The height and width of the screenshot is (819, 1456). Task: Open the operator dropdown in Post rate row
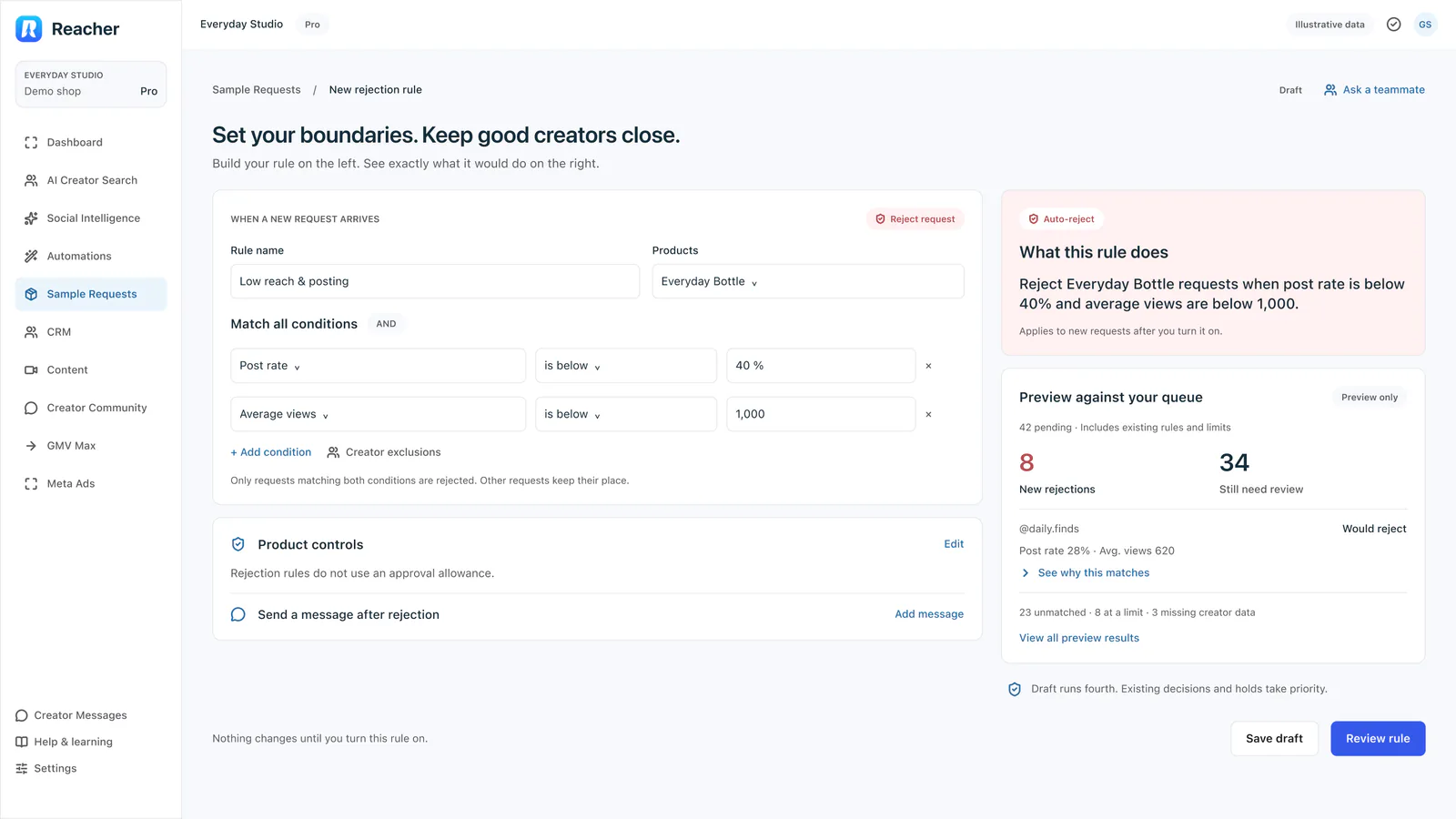click(626, 366)
